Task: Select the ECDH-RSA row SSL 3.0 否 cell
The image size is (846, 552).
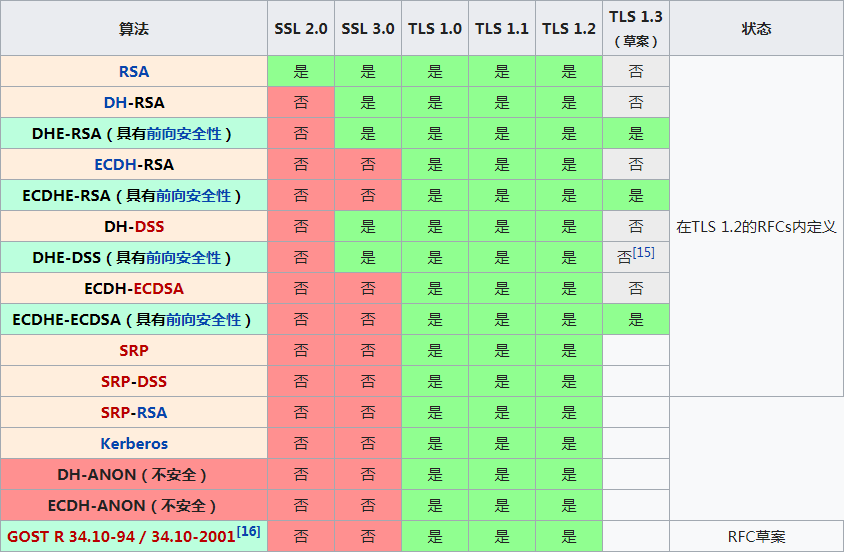Action: (x=368, y=165)
